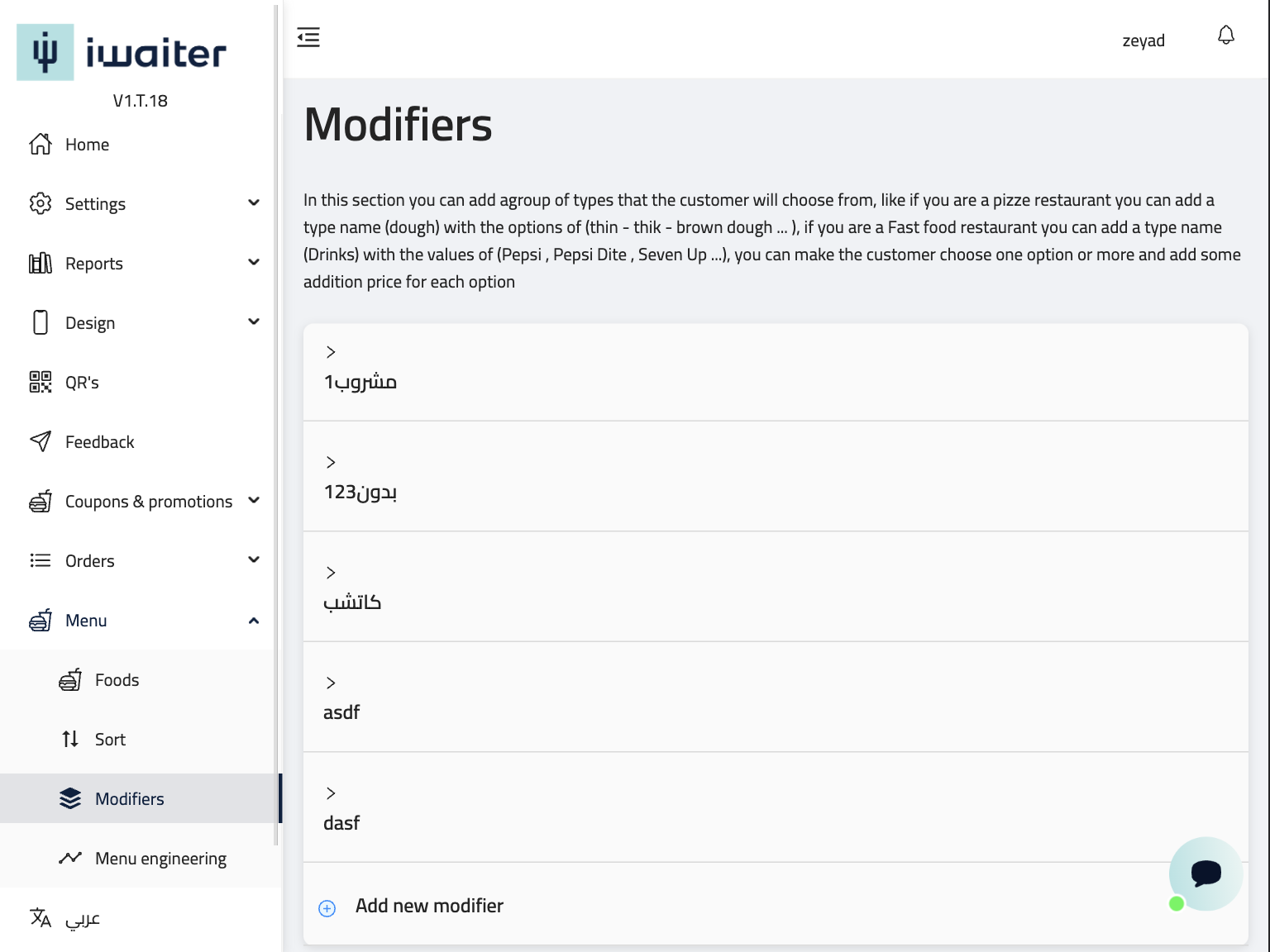
Task: Switch language using the translate icon
Action: click(x=41, y=917)
